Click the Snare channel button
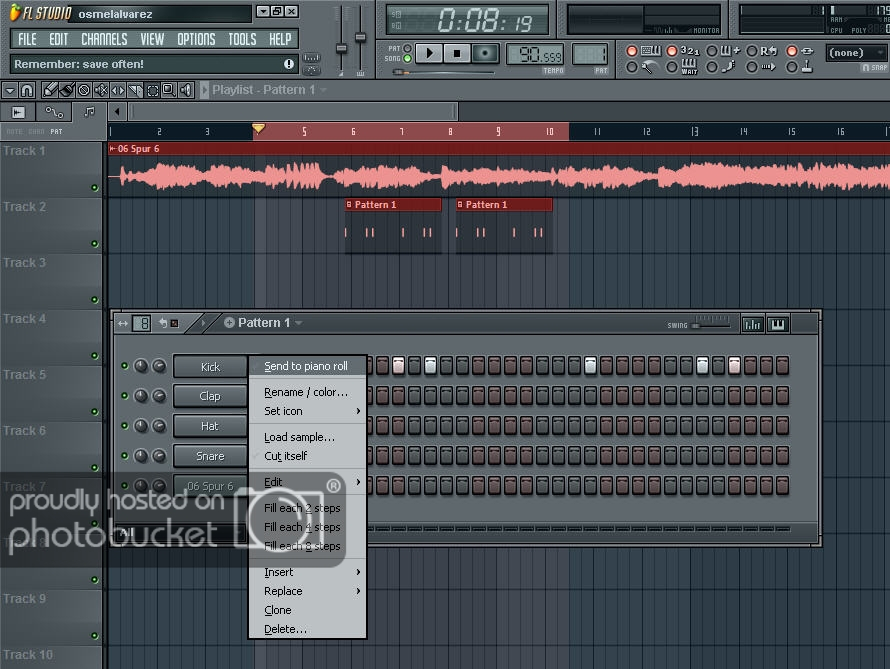890x669 pixels. tap(210, 456)
